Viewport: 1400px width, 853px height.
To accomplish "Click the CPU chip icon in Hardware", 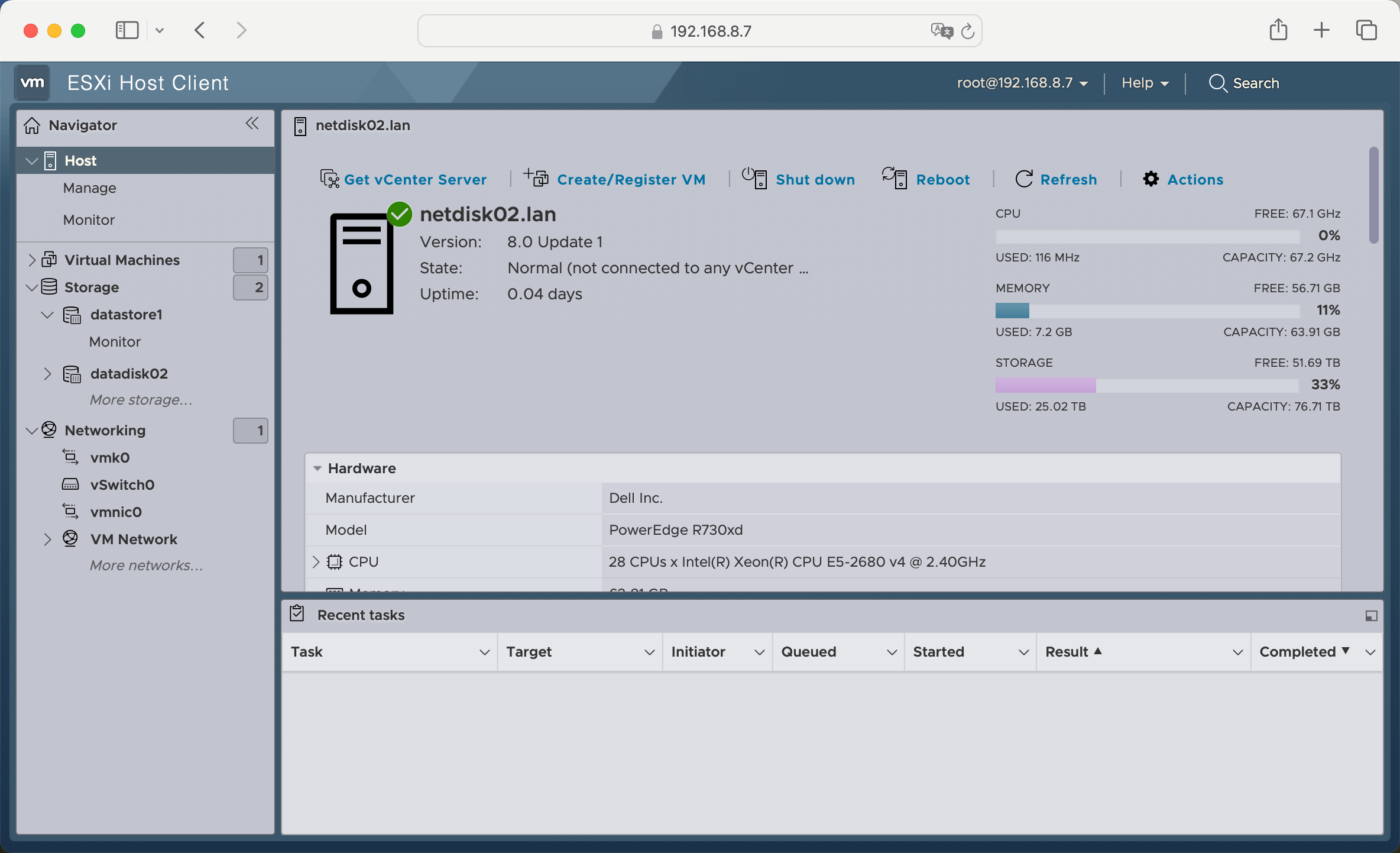I will click(x=335, y=562).
